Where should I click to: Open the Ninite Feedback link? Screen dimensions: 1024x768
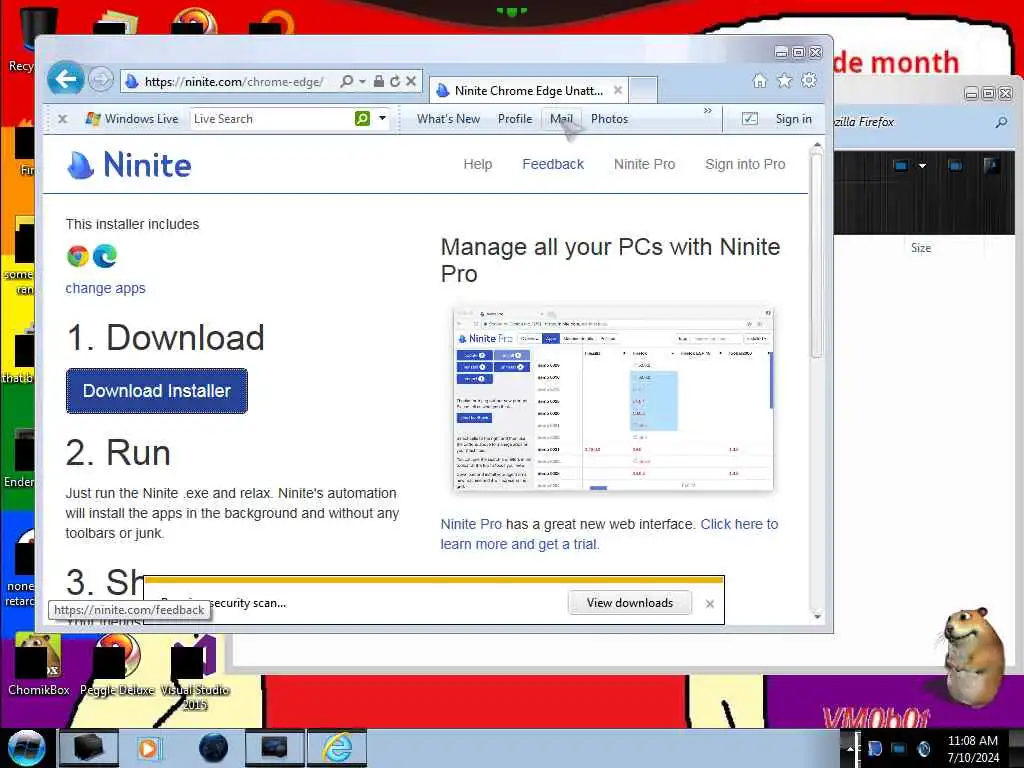552,165
